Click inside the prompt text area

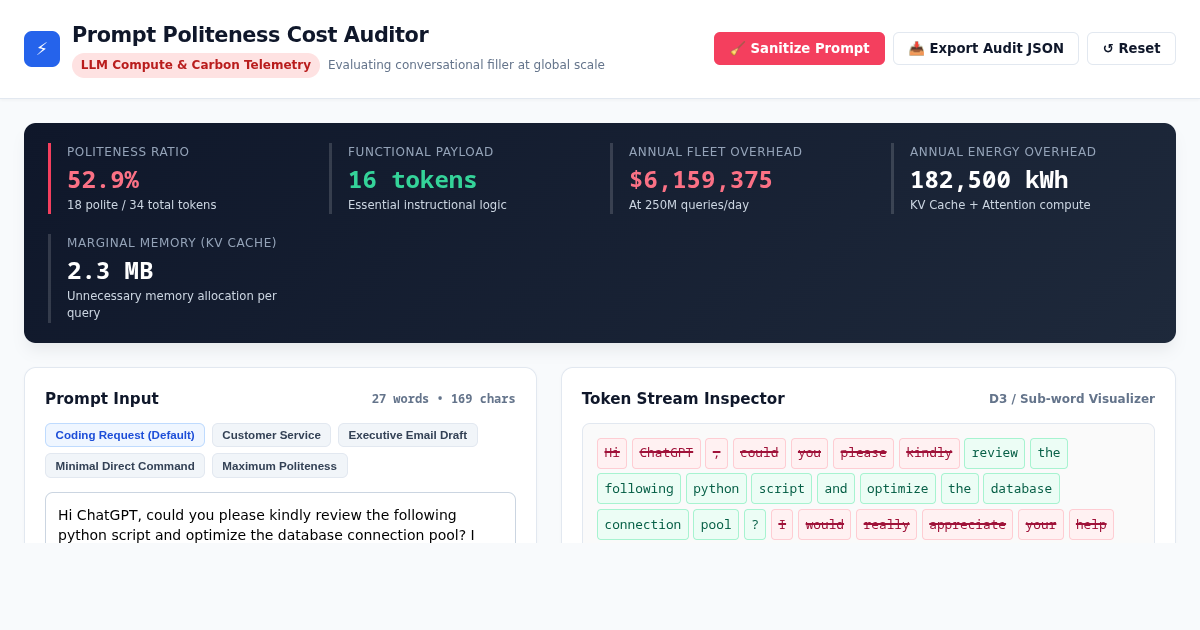(x=280, y=518)
